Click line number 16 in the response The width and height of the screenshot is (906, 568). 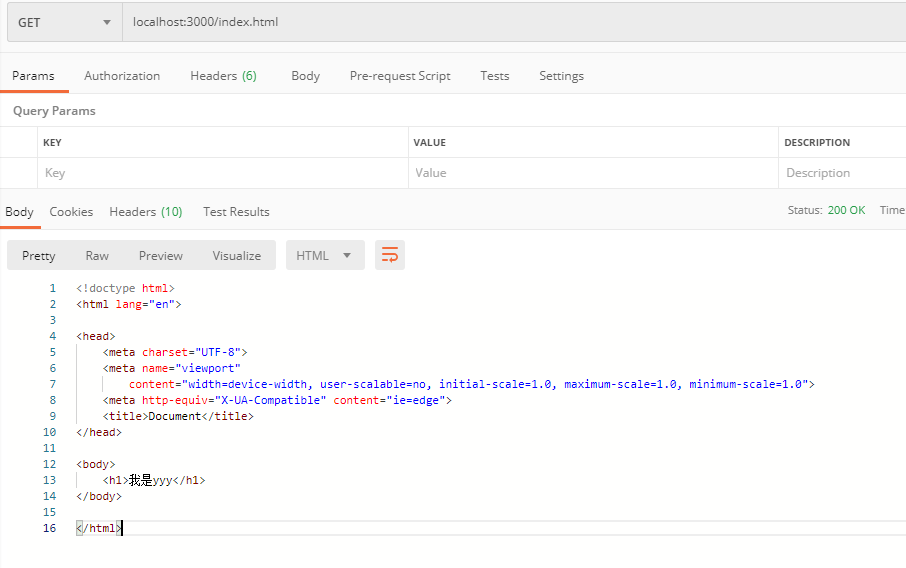(x=50, y=528)
